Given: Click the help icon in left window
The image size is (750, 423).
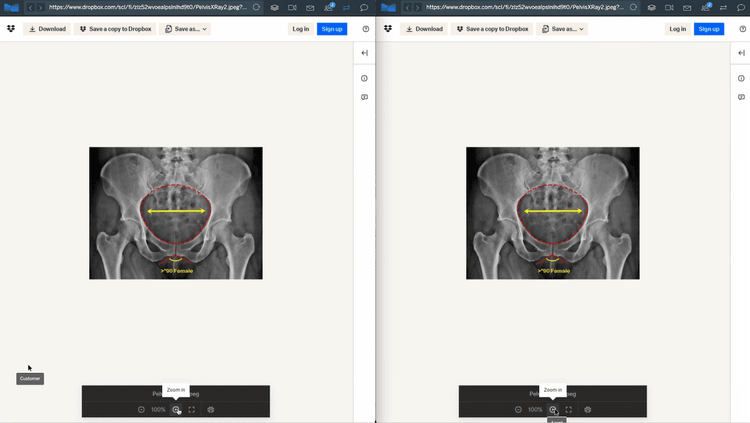Looking at the screenshot, I should click(366, 29).
